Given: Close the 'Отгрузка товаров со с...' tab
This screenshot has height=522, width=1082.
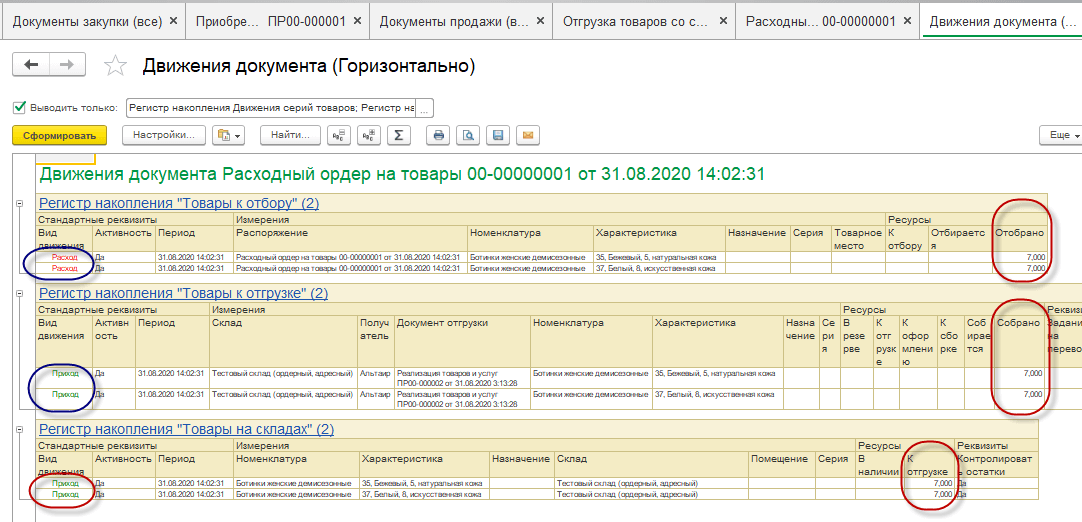Looking at the screenshot, I should click(x=723, y=21).
